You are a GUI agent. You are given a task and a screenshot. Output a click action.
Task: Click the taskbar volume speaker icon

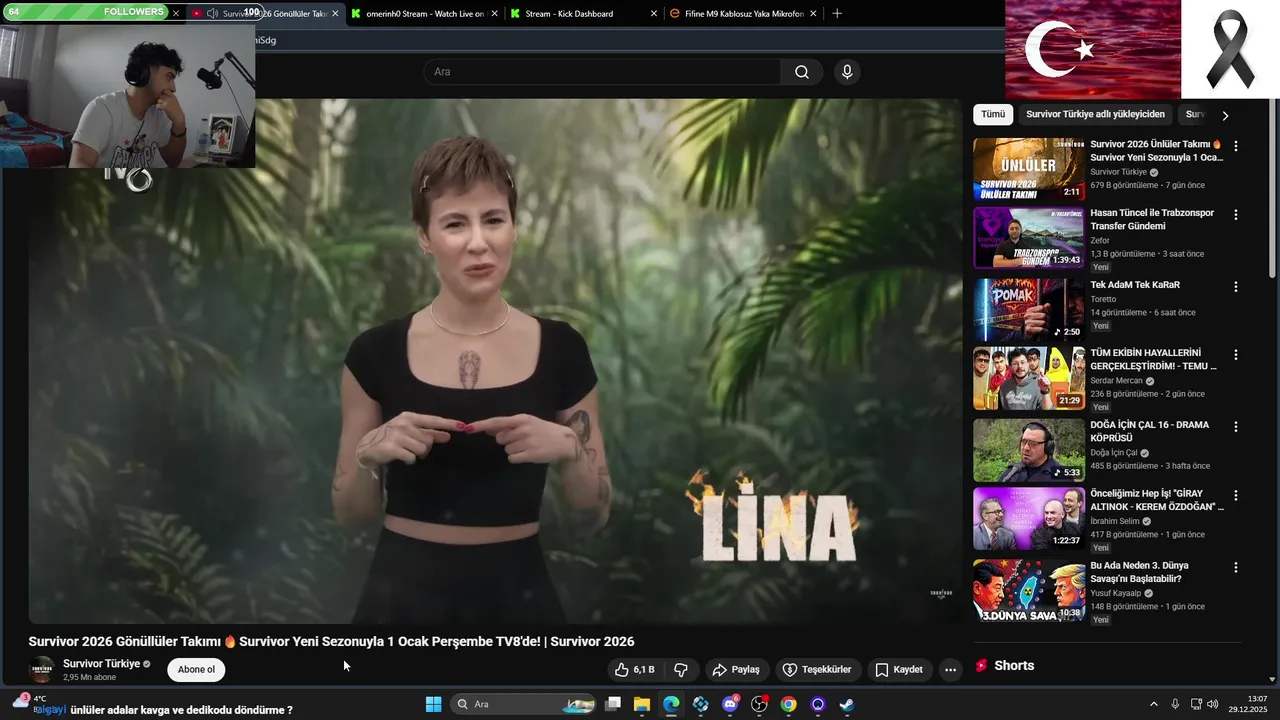pos(1213,704)
